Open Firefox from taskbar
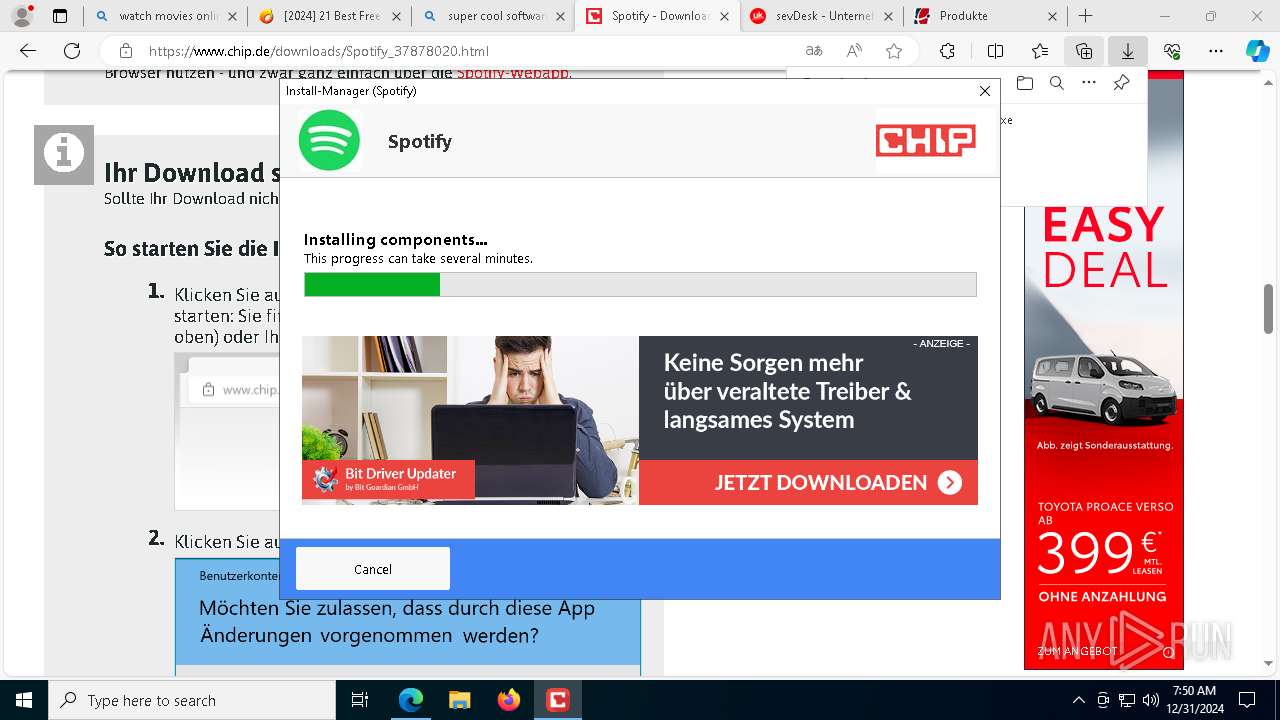 click(x=508, y=700)
